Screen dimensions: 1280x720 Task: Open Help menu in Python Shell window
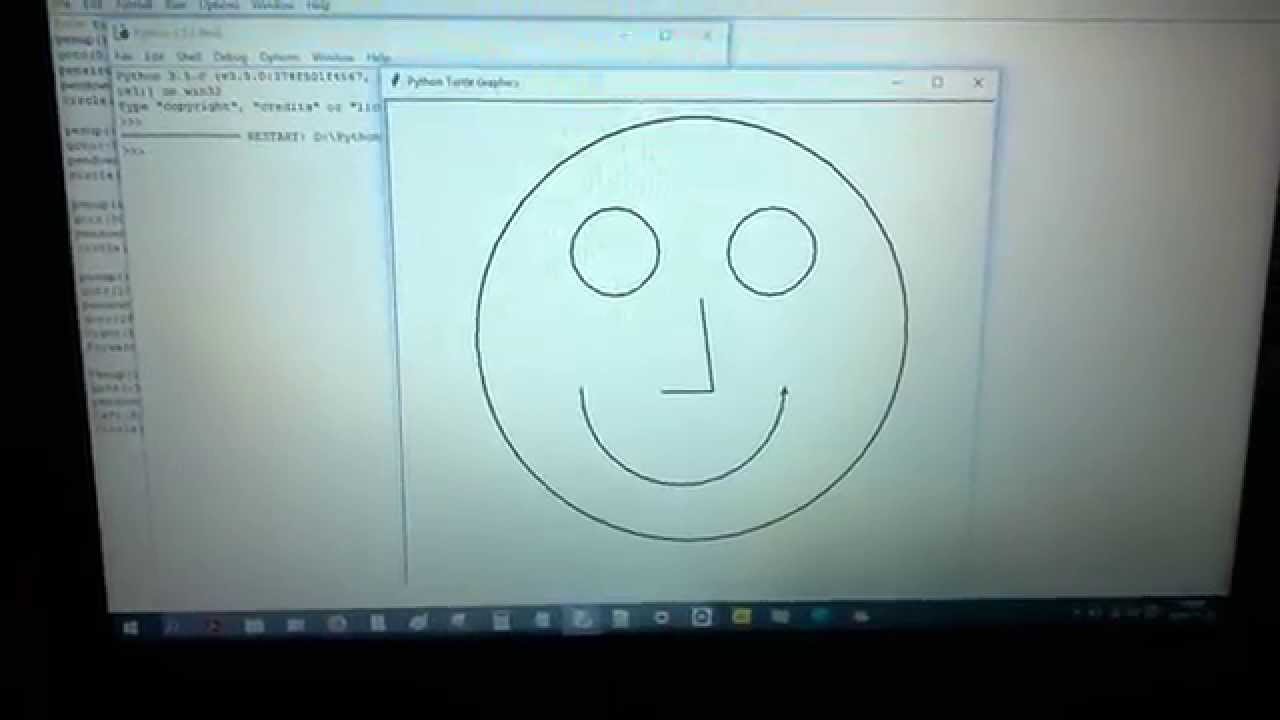[377, 57]
